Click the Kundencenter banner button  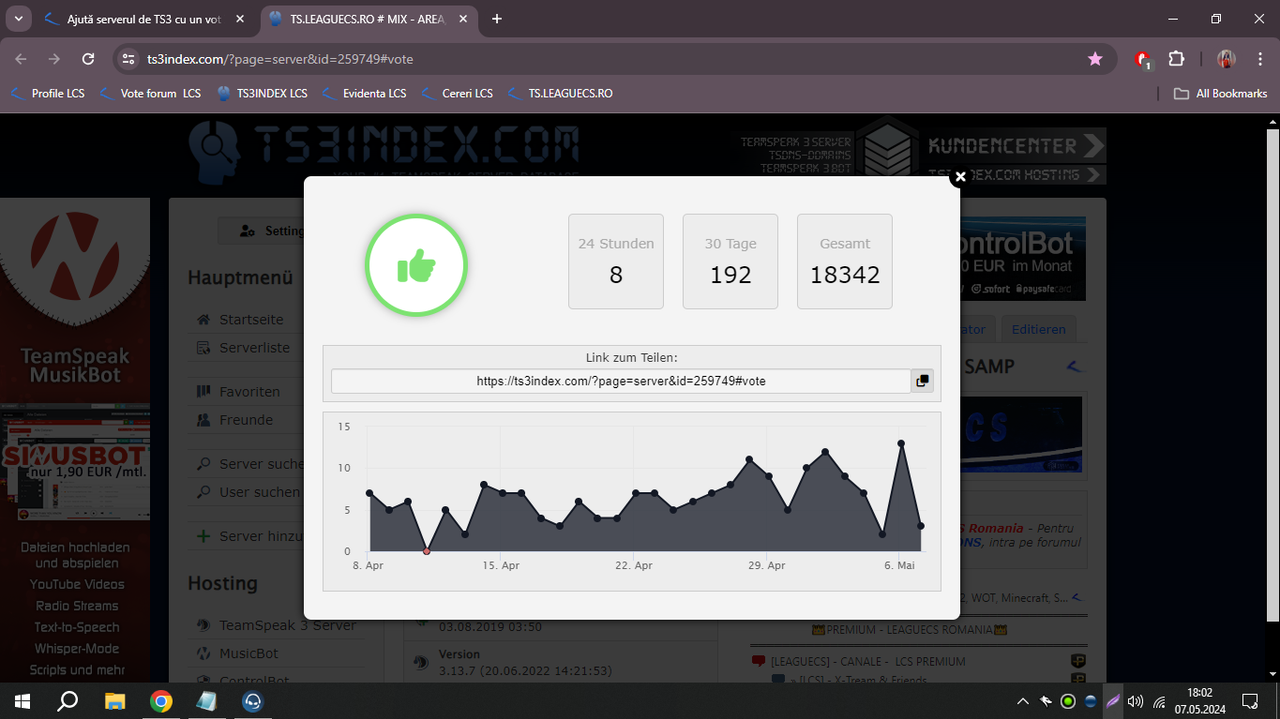coord(1016,145)
